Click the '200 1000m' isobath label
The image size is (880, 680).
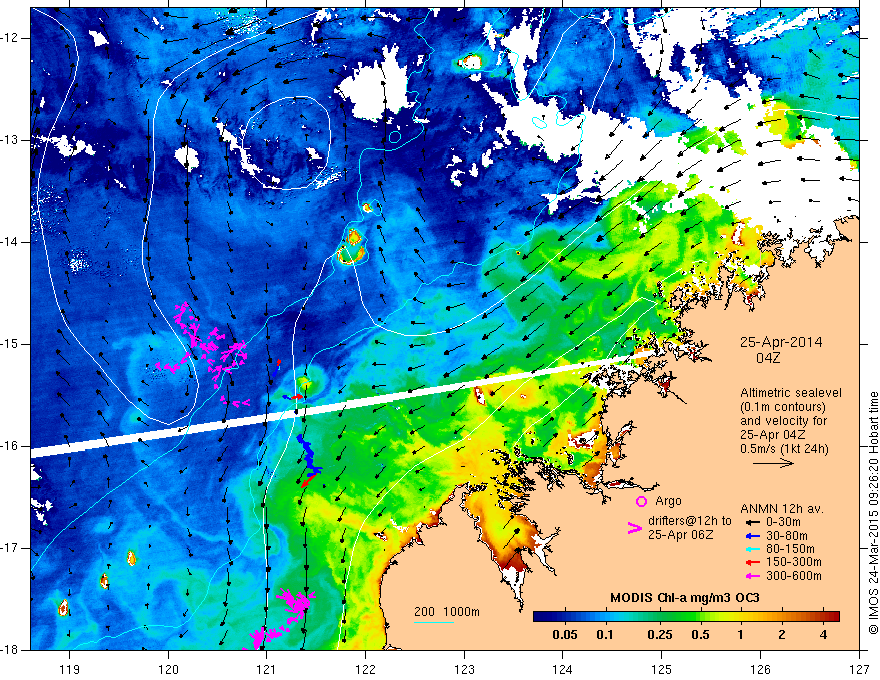[x=447, y=612]
